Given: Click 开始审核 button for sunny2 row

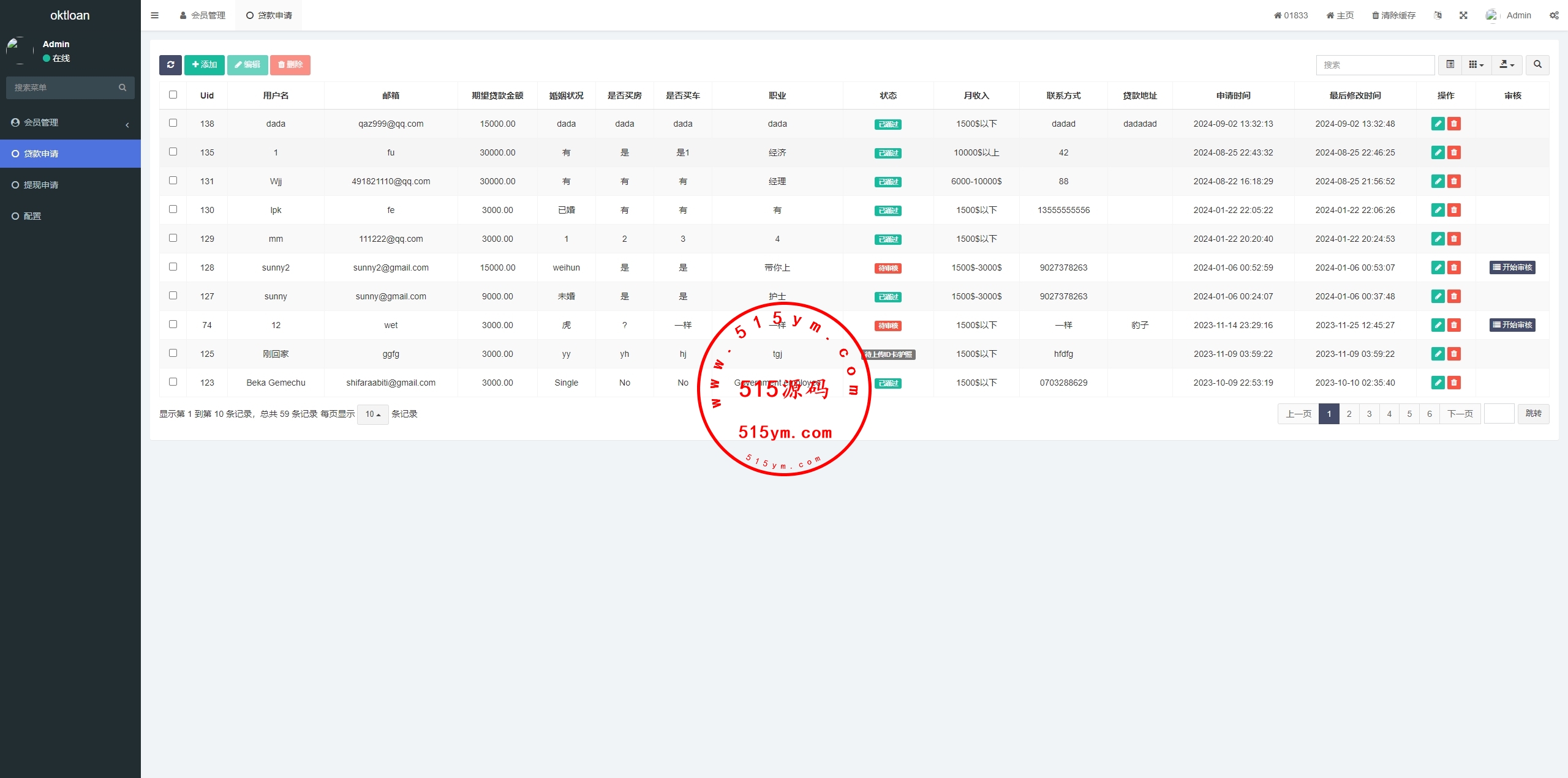Looking at the screenshot, I should click(1512, 267).
